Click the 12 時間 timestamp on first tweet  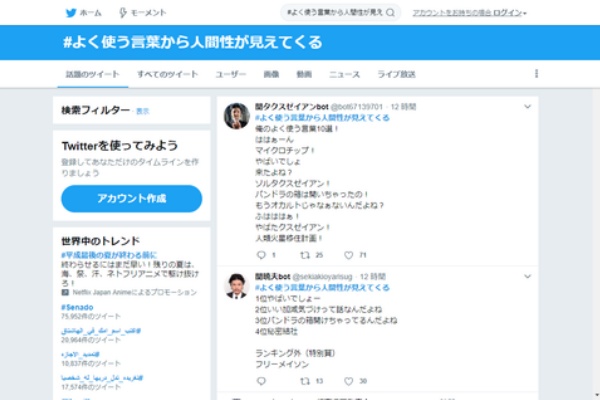click(403, 107)
